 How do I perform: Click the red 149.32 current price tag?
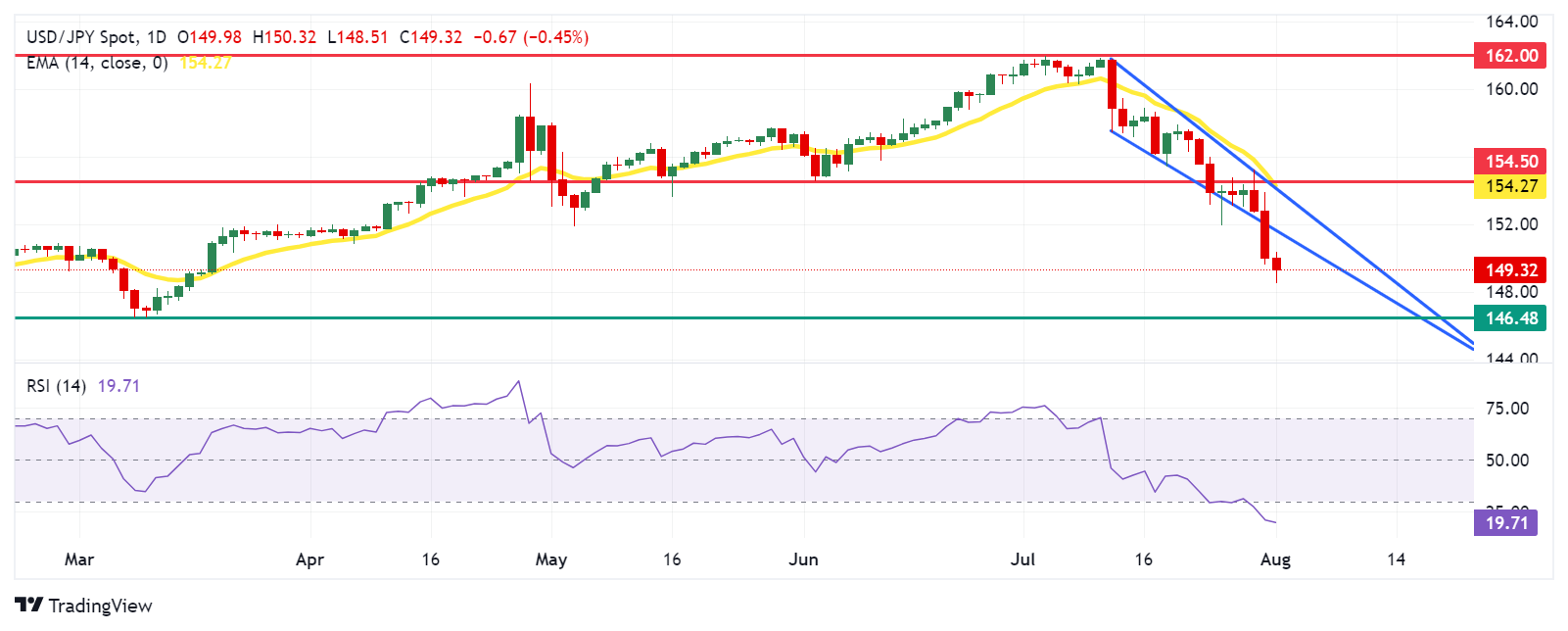[x=1510, y=269]
